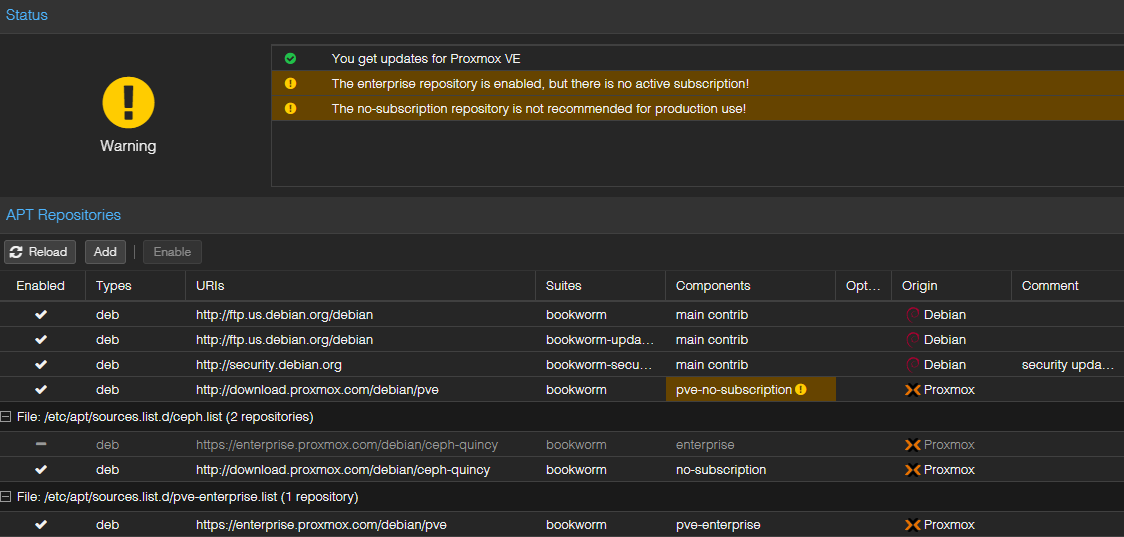Collapse the pve-enterprise.list file group
This screenshot has width=1124, height=537.
(6, 496)
